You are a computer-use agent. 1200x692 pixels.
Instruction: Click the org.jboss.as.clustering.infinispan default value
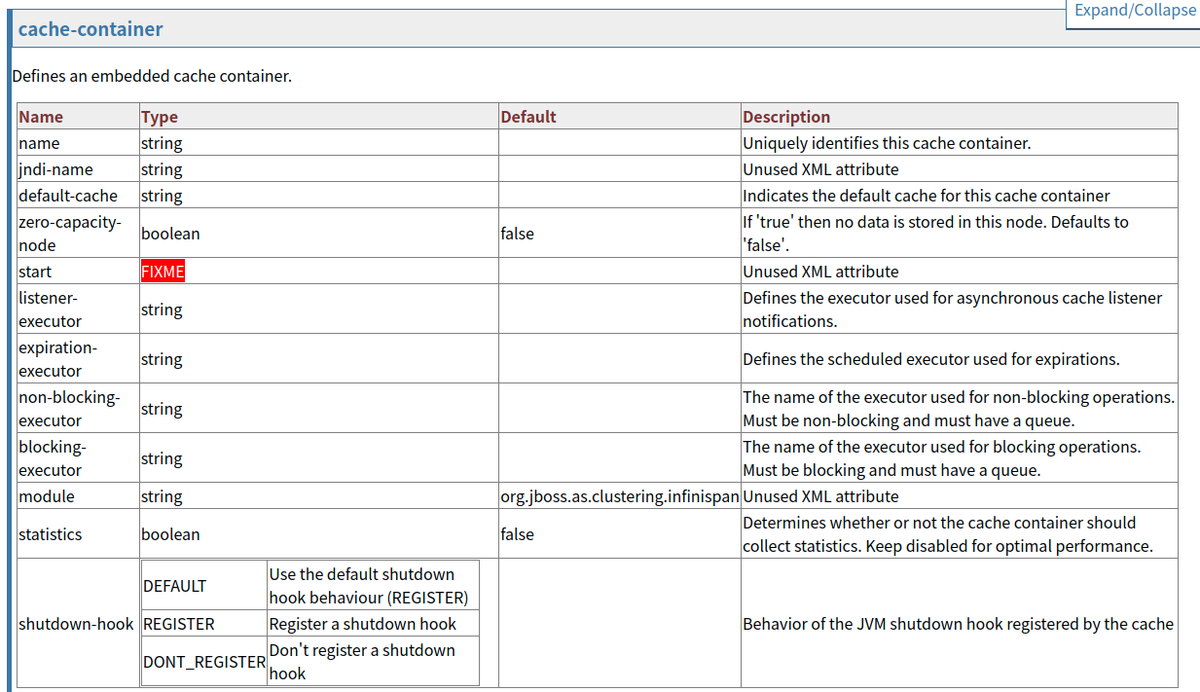[x=619, y=497]
